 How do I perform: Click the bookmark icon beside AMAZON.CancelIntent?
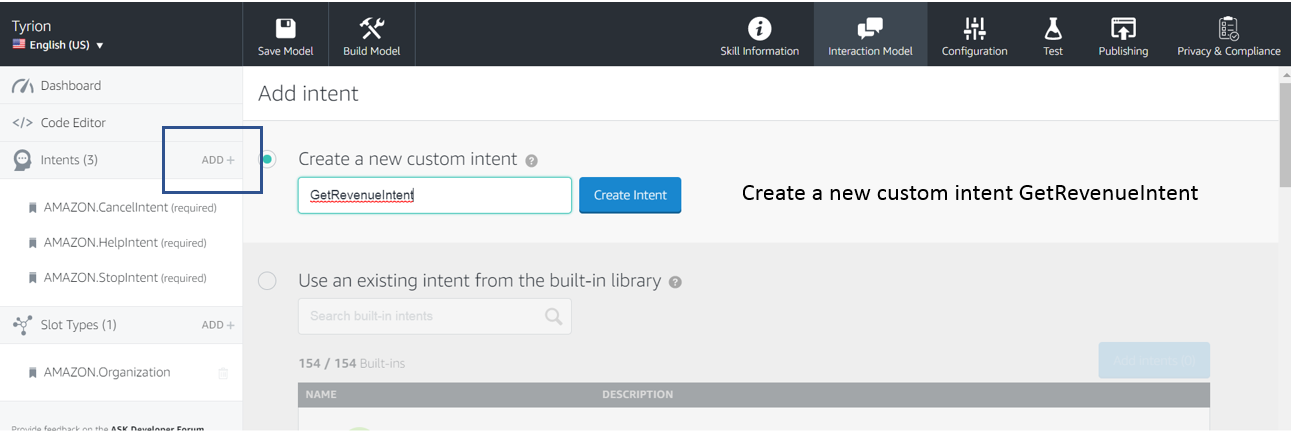tap(32, 208)
